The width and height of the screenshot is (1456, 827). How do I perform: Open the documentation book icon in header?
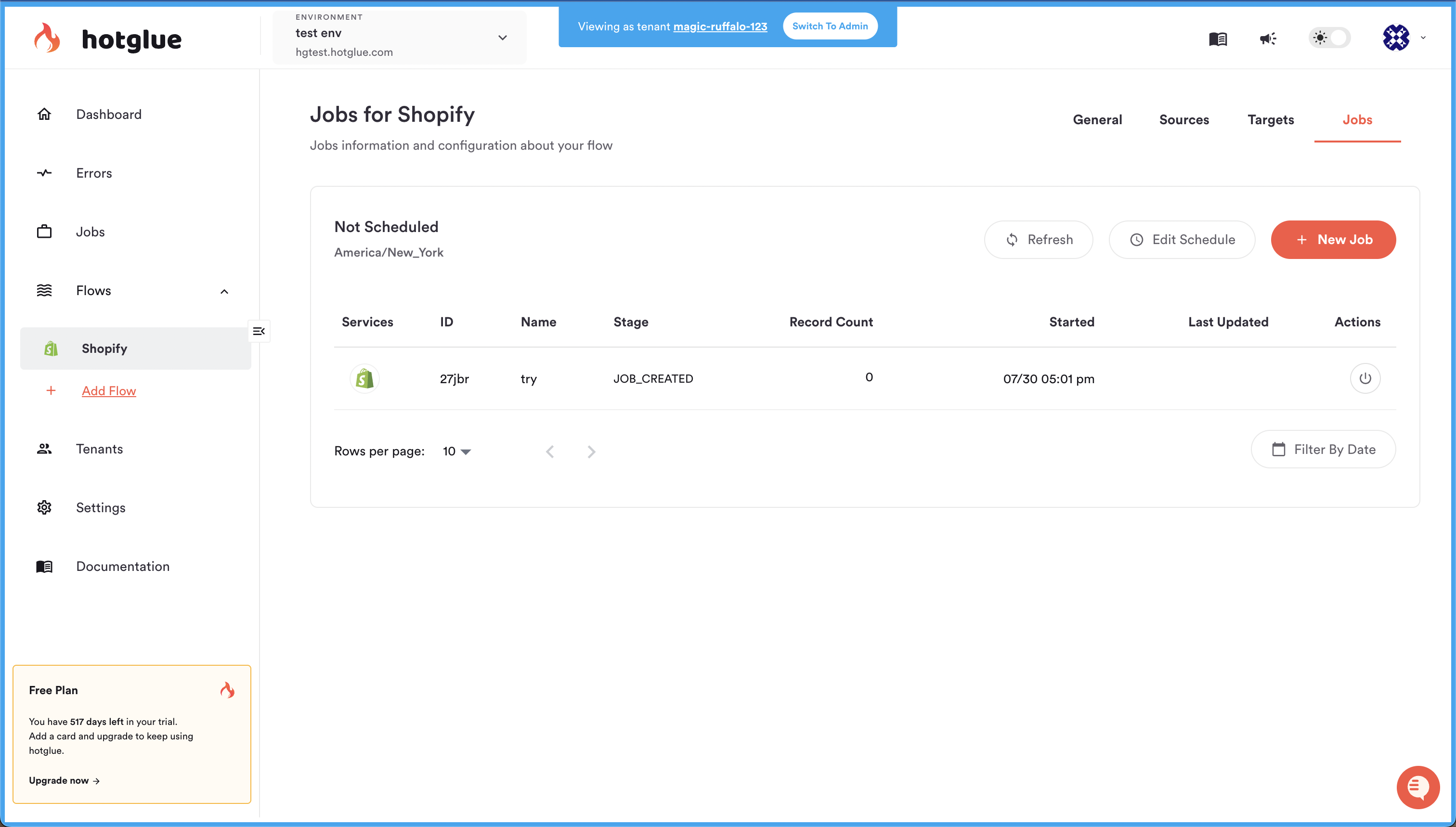coord(1218,39)
